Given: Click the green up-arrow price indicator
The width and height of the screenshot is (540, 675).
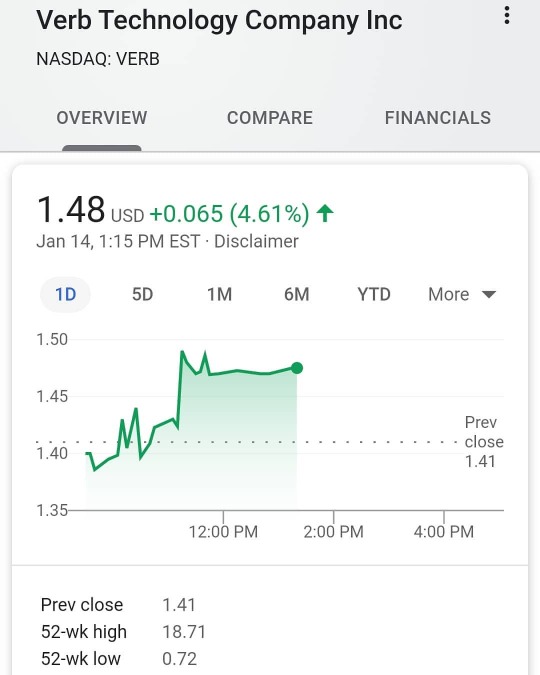Looking at the screenshot, I should (325, 213).
